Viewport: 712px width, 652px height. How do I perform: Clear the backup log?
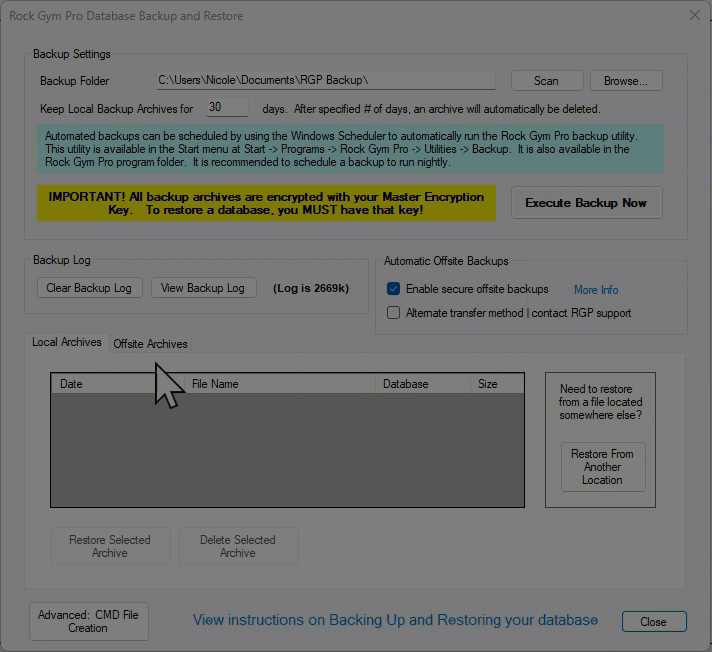point(89,288)
